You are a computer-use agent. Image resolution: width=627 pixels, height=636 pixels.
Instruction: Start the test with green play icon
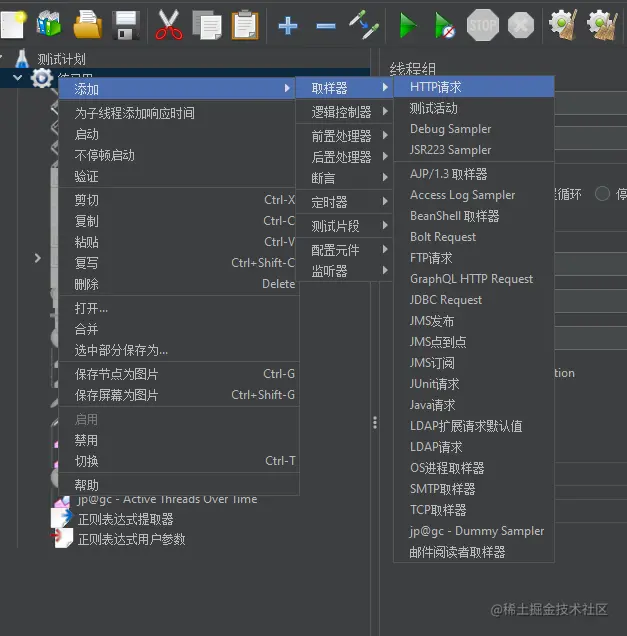click(407, 25)
